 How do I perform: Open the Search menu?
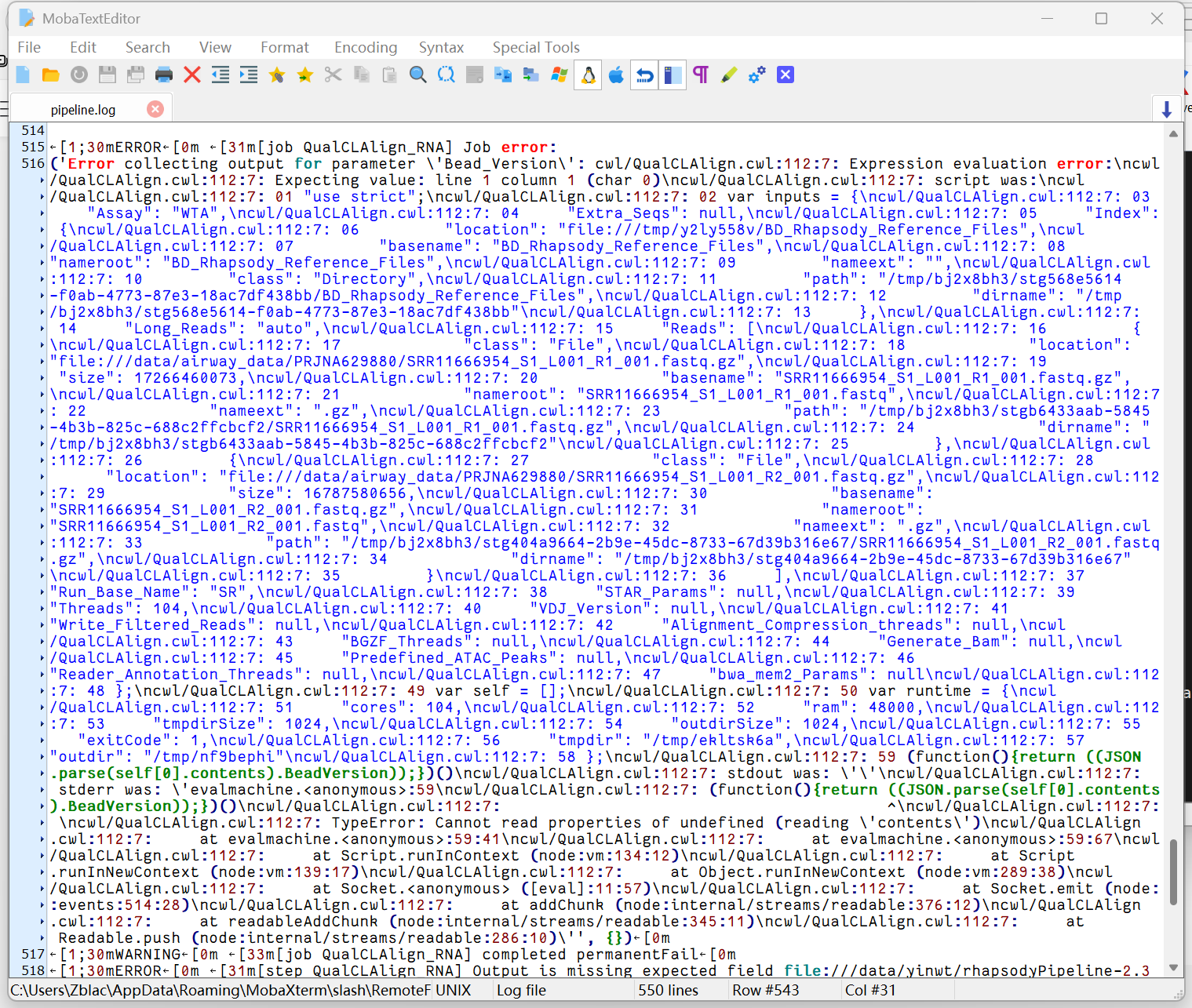(148, 47)
